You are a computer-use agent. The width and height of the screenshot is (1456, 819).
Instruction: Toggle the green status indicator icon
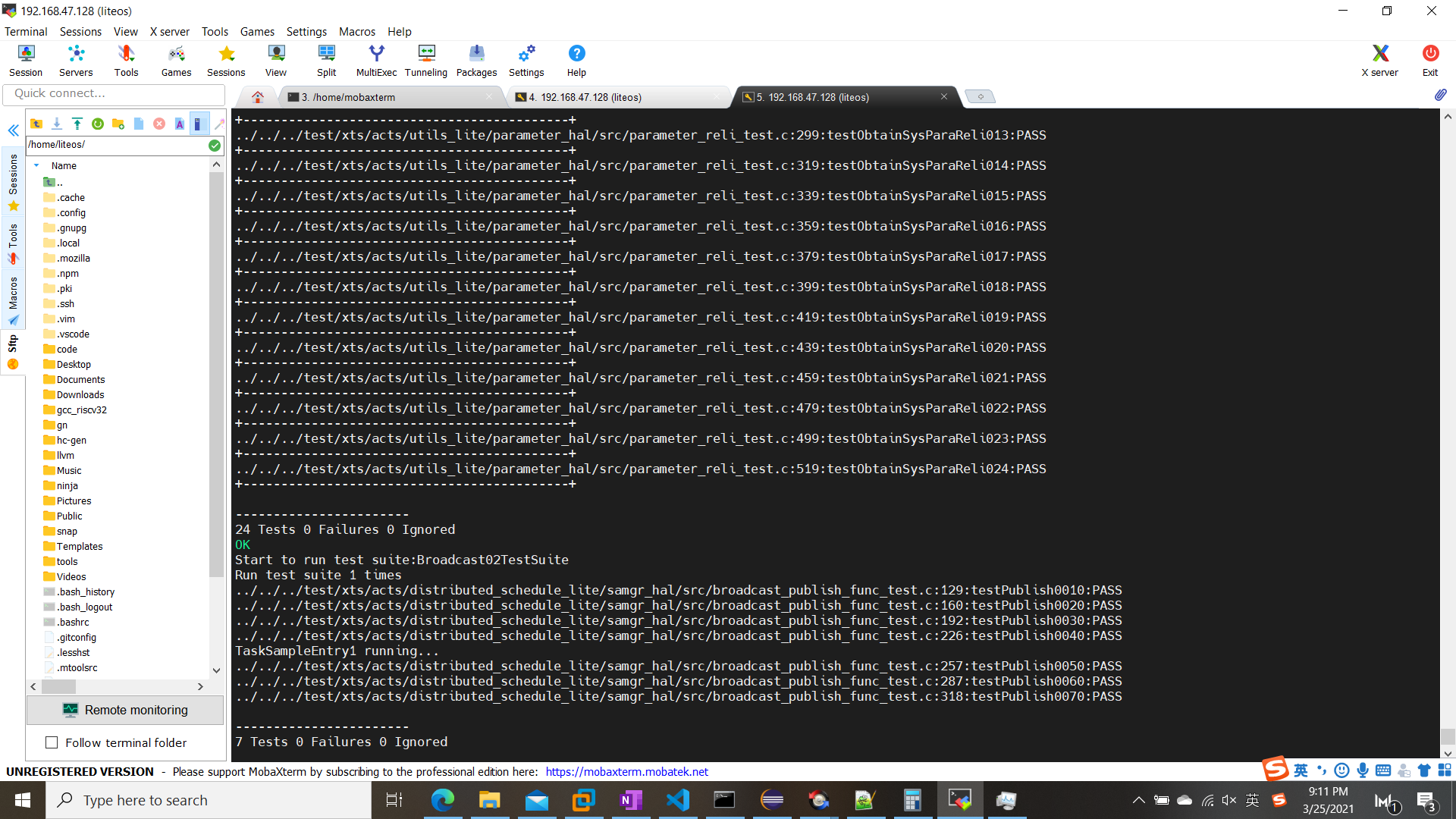point(214,145)
